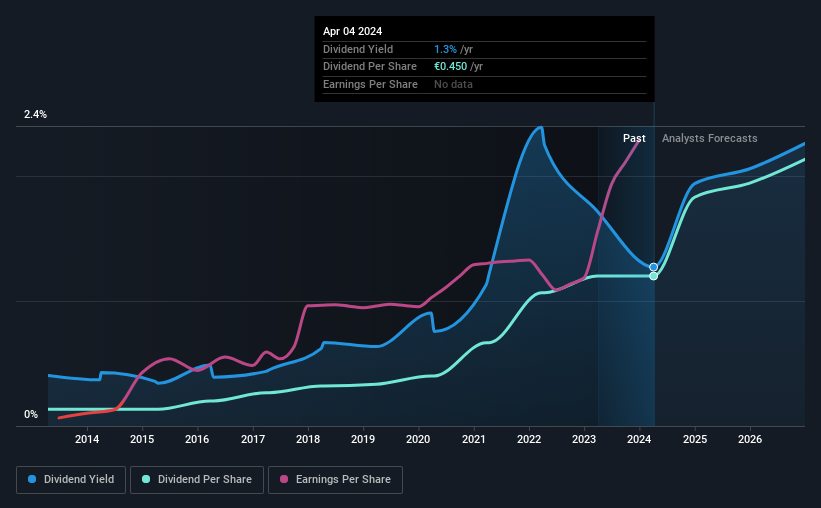
Task: Toggle the Dividend Per Share legend button
Action: [197, 480]
